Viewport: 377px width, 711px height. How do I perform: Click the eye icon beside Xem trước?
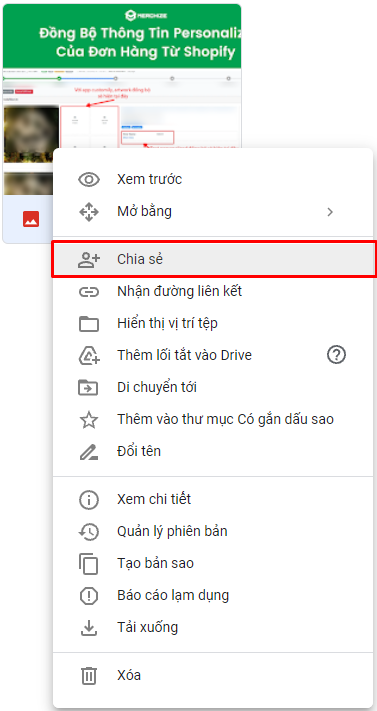(89, 180)
